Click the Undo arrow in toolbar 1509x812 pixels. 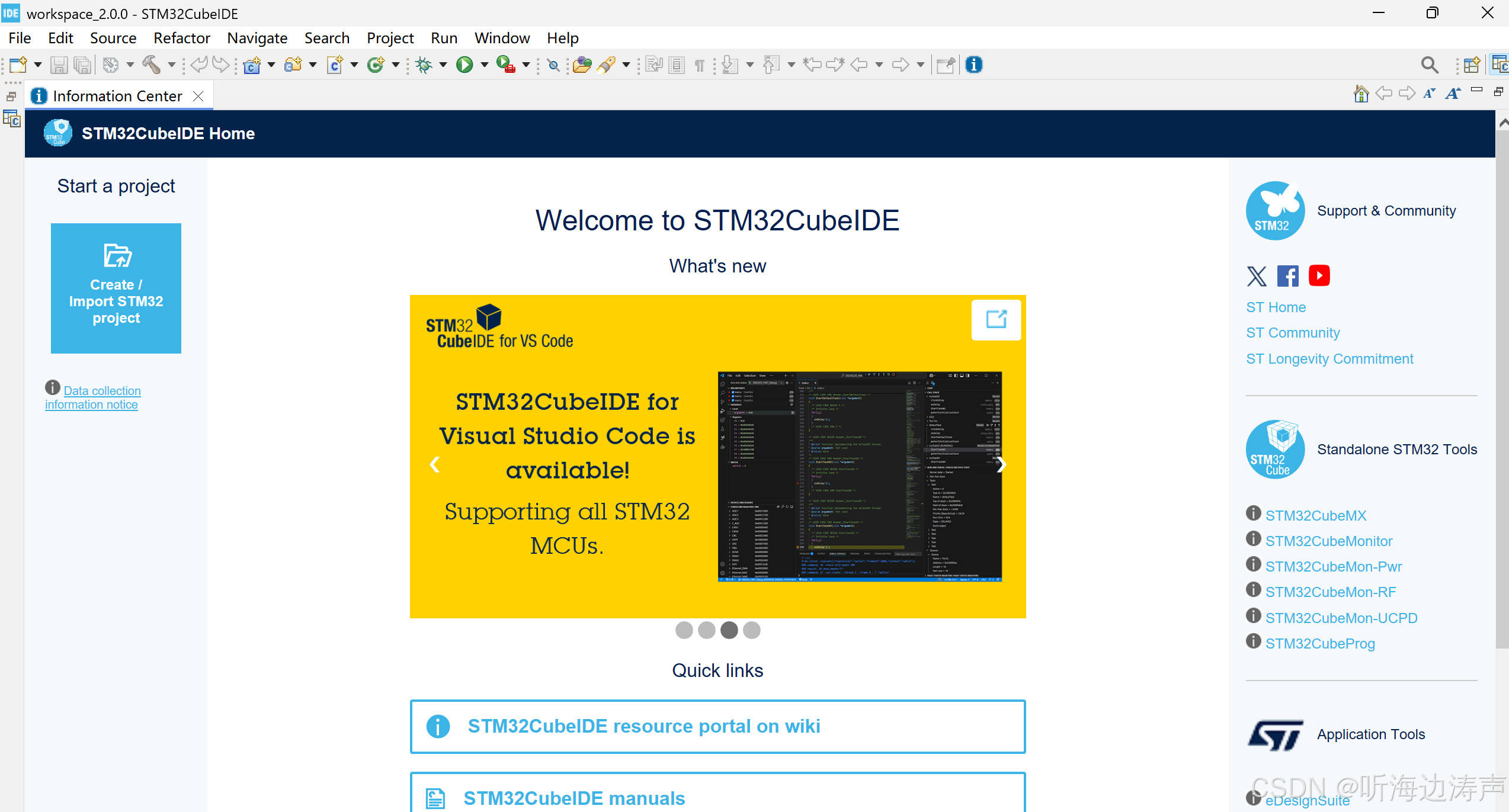(x=199, y=65)
